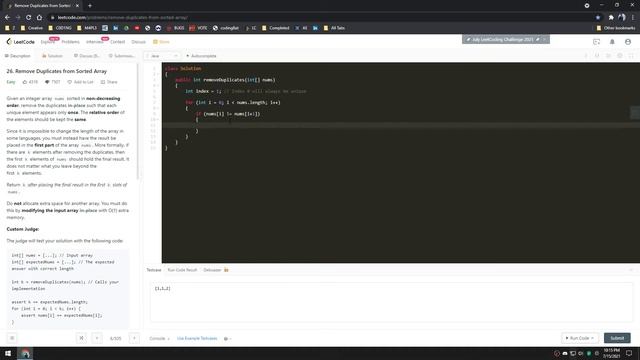Screen dimensions: 640x360
Task: Open the user profile avatar menu
Action: coord(628,42)
